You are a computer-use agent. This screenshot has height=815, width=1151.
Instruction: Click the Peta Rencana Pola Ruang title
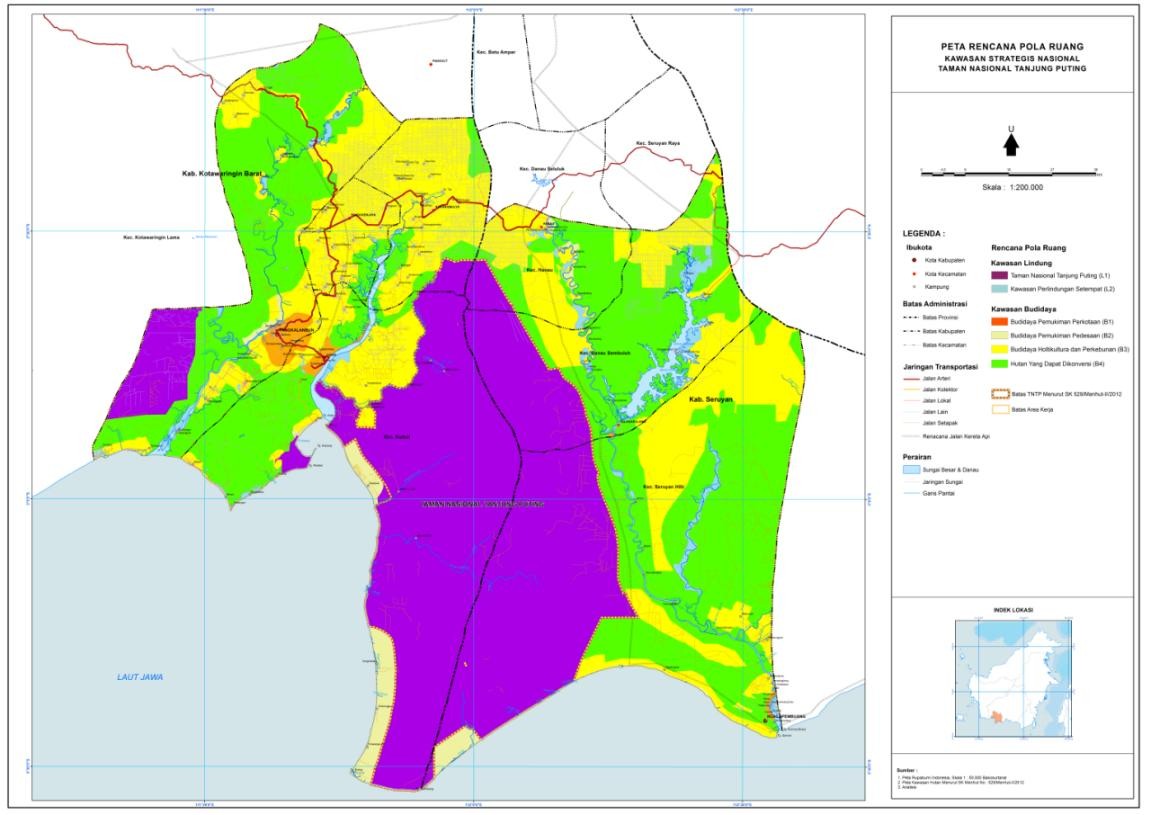(x=1012, y=47)
